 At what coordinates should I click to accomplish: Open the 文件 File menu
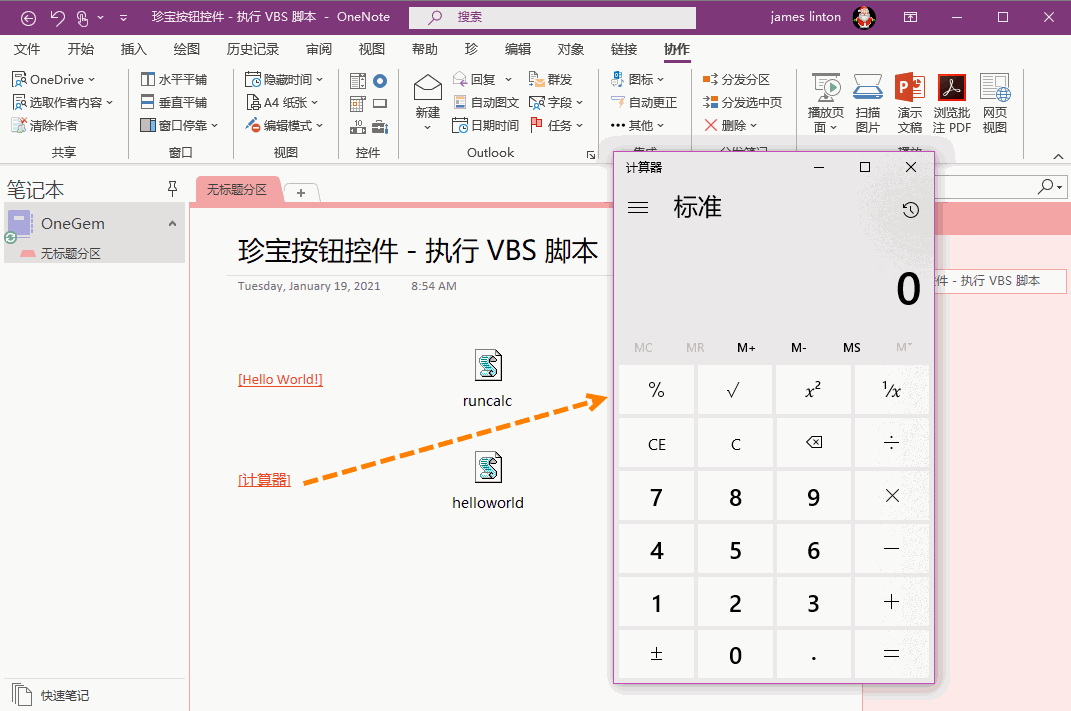pos(27,49)
